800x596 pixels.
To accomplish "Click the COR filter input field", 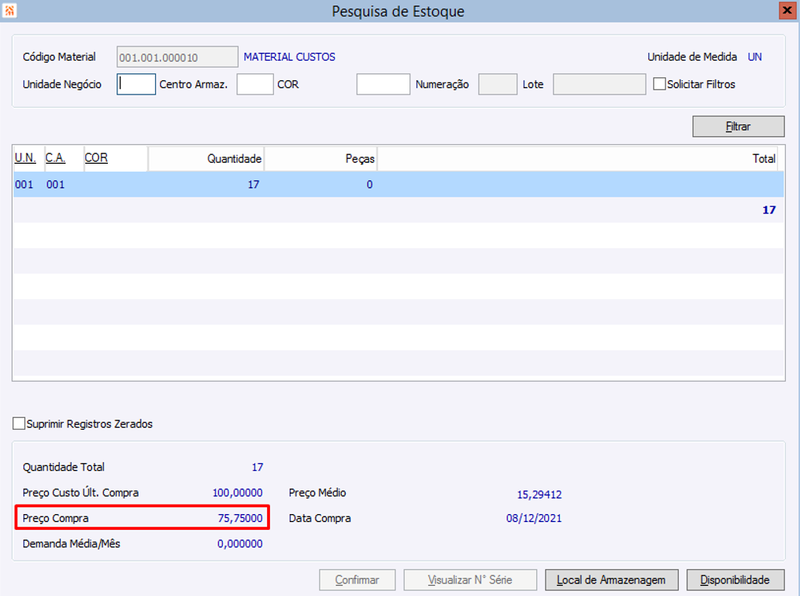I will [383, 84].
